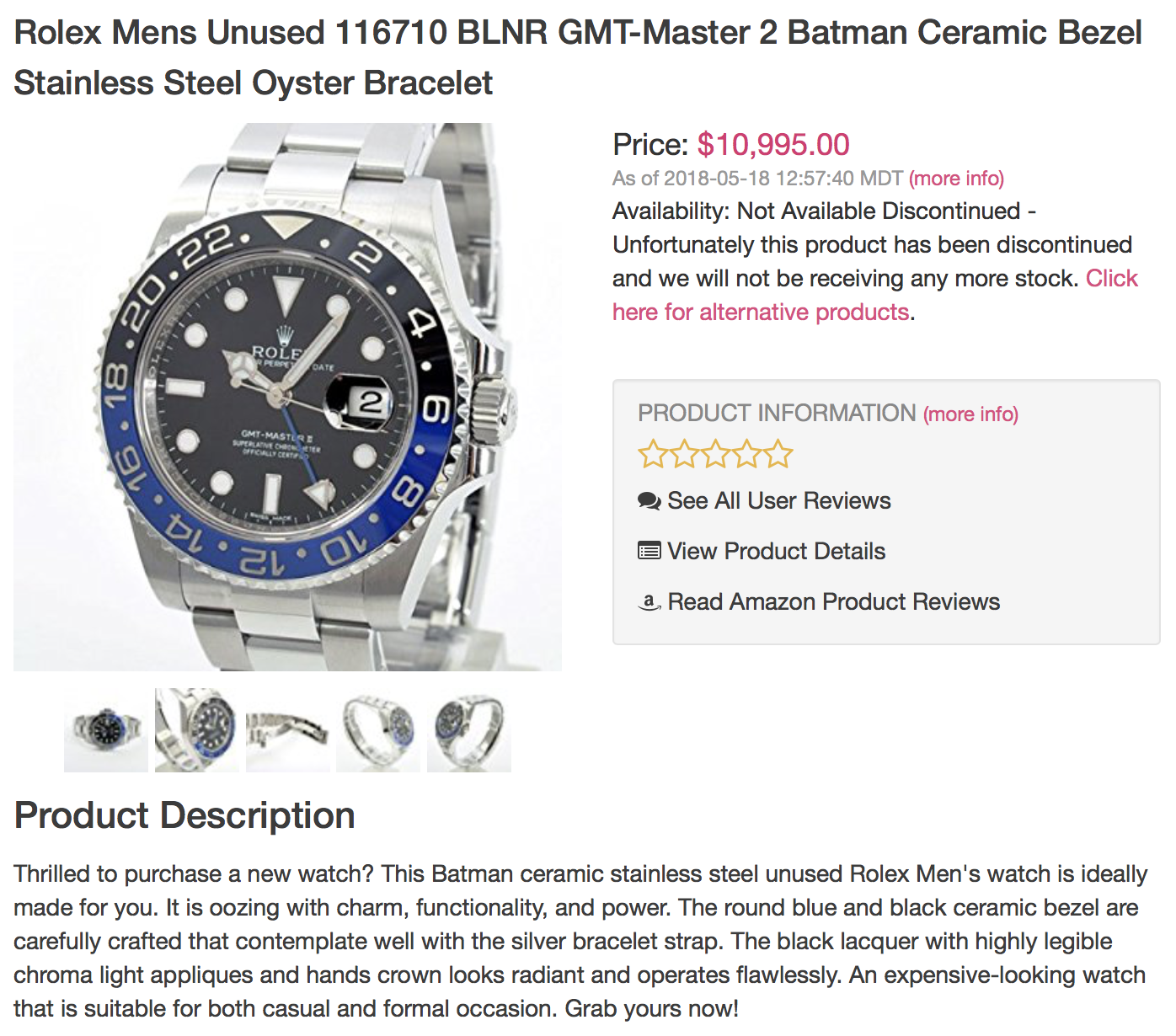Select the second watch thumbnail
Screen dimensions: 1176x1036
(x=197, y=730)
